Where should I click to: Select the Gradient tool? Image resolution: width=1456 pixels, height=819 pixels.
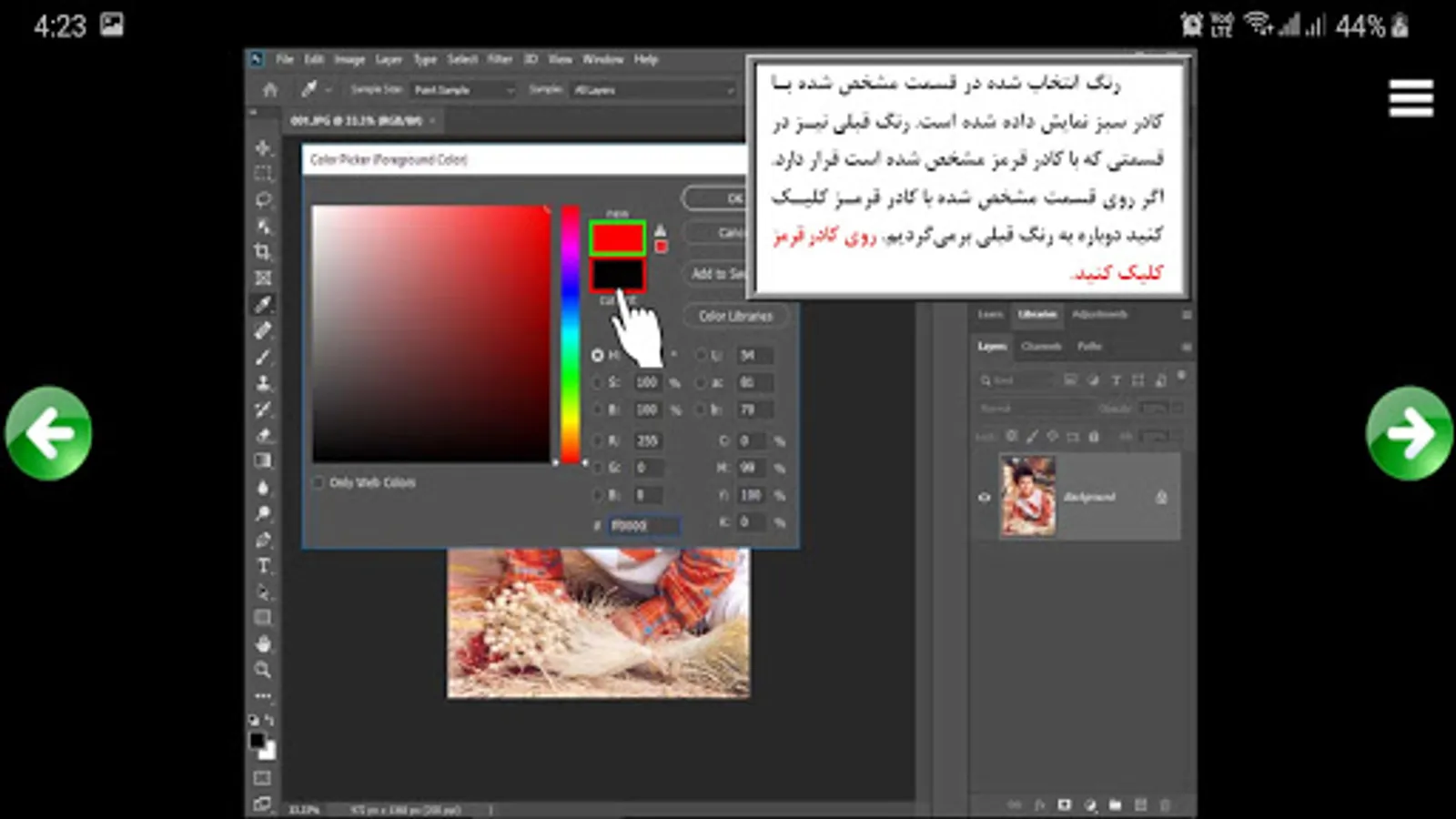coord(263,460)
